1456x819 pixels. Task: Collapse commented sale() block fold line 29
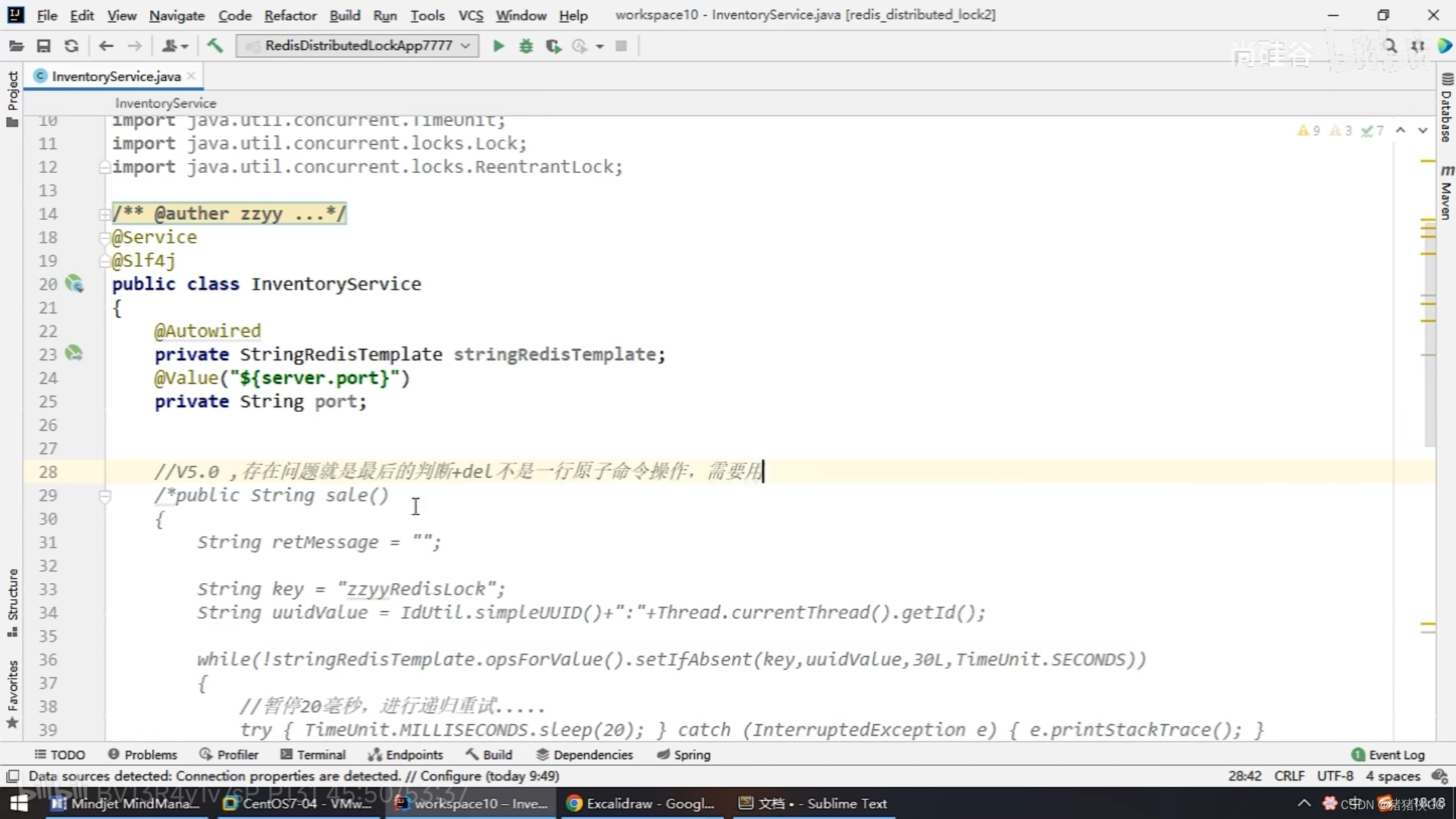coord(105,497)
